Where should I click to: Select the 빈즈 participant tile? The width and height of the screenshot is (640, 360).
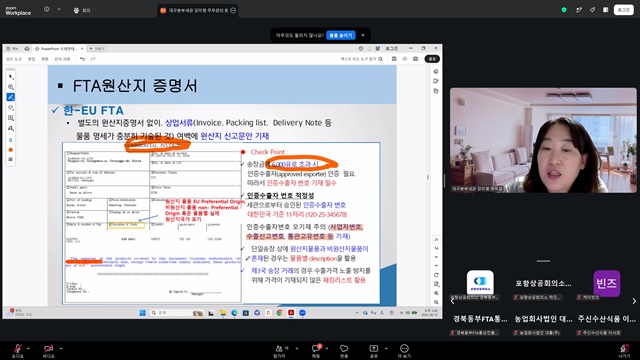(607, 283)
